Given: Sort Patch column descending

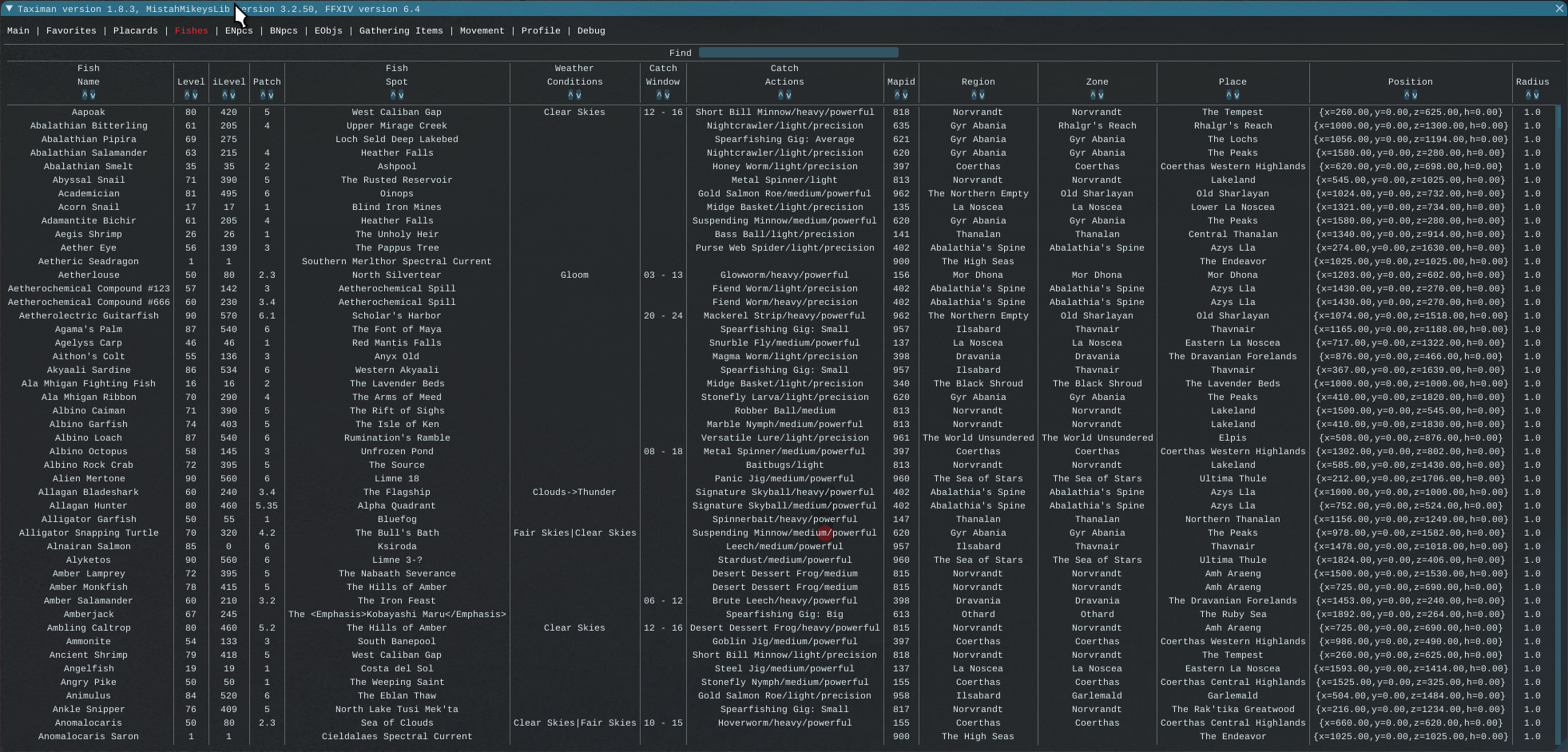Looking at the screenshot, I should 271,95.
